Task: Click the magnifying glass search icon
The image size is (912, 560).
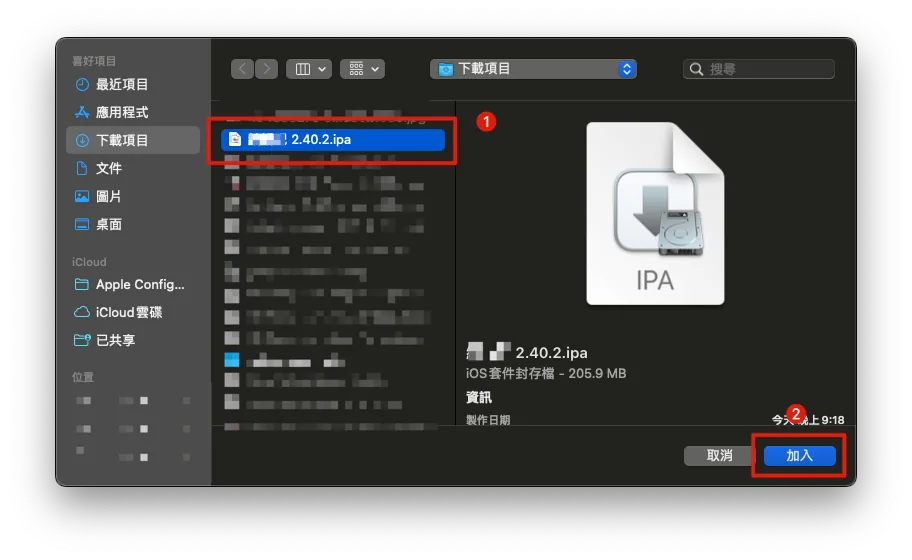Action: point(696,69)
